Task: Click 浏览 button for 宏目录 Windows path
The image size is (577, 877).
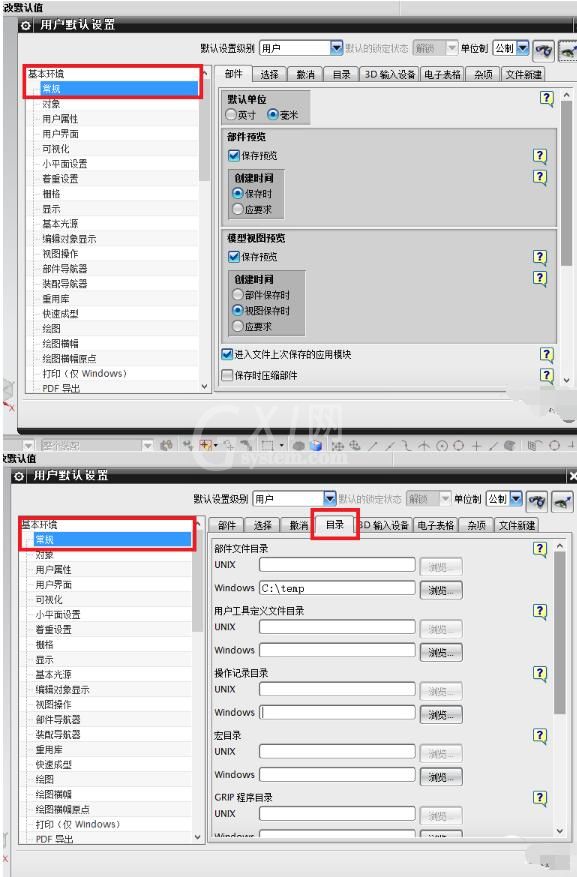Action: pyautogui.click(x=441, y=776)
